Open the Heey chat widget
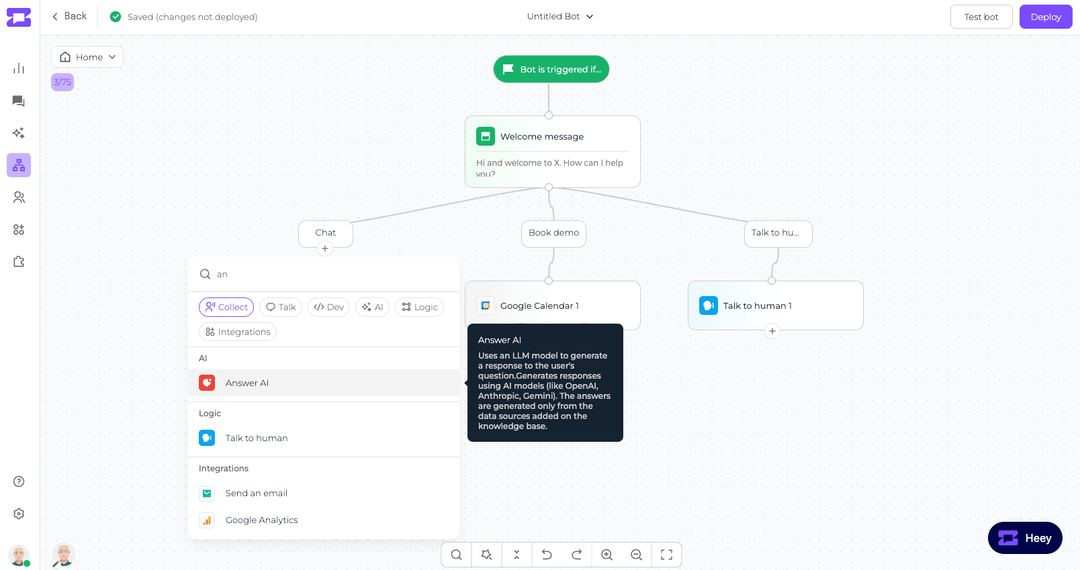This screenshot has height=570, width=1080. pos(1025,538)
